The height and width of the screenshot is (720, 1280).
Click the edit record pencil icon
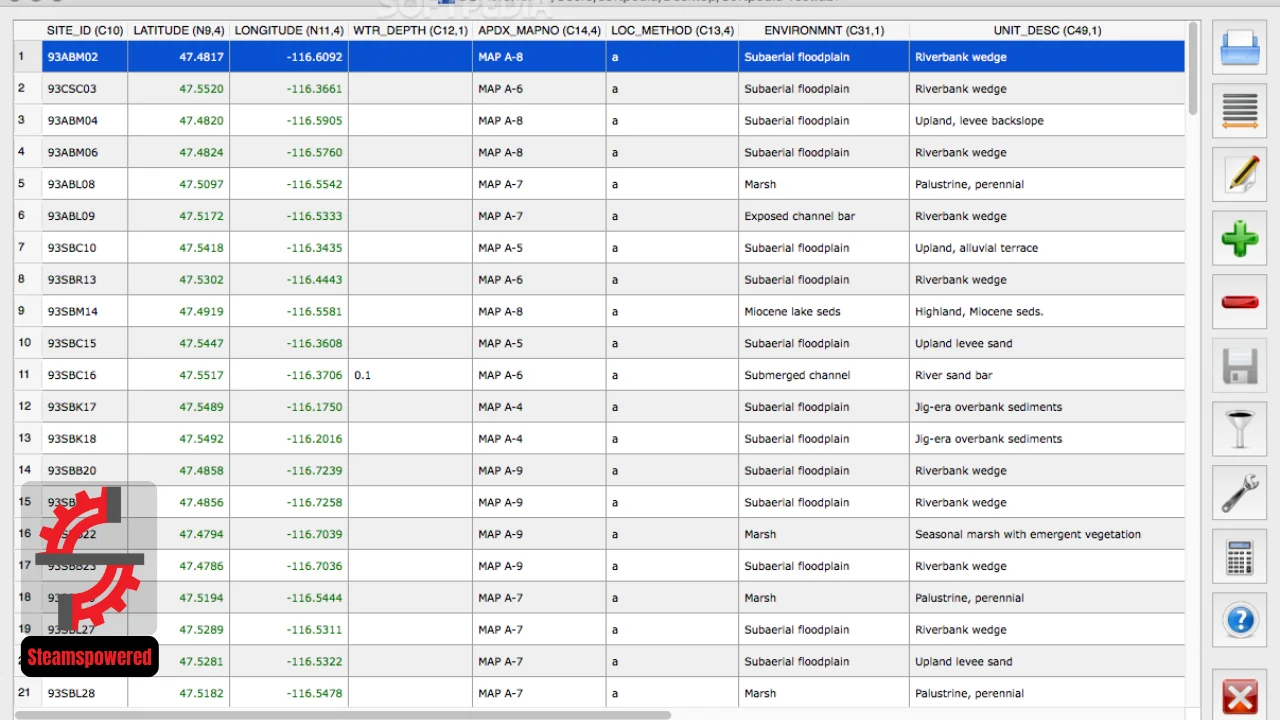tap(1239, 175)
